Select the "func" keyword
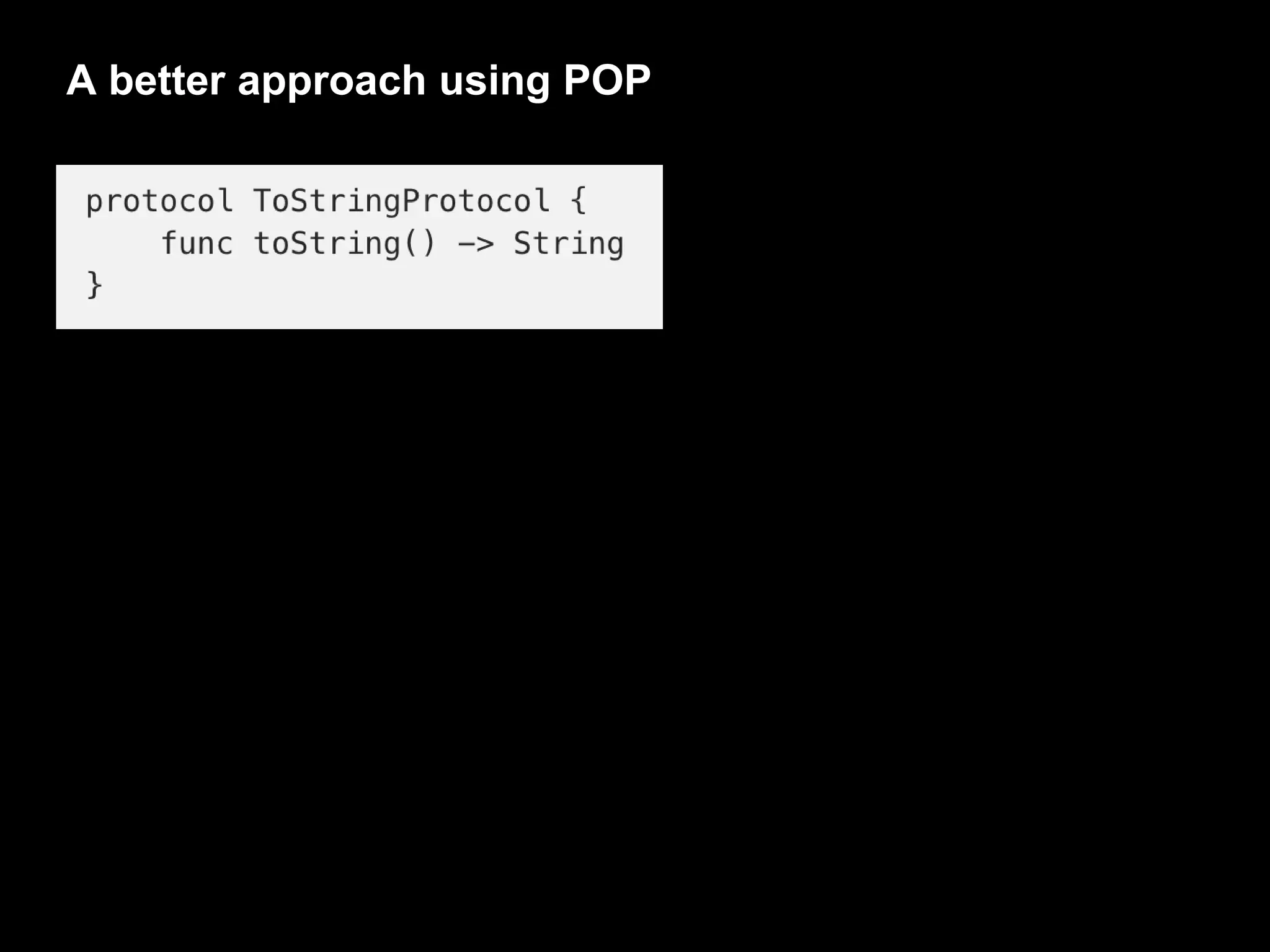 pyautogui.click(x=197, y=243)
